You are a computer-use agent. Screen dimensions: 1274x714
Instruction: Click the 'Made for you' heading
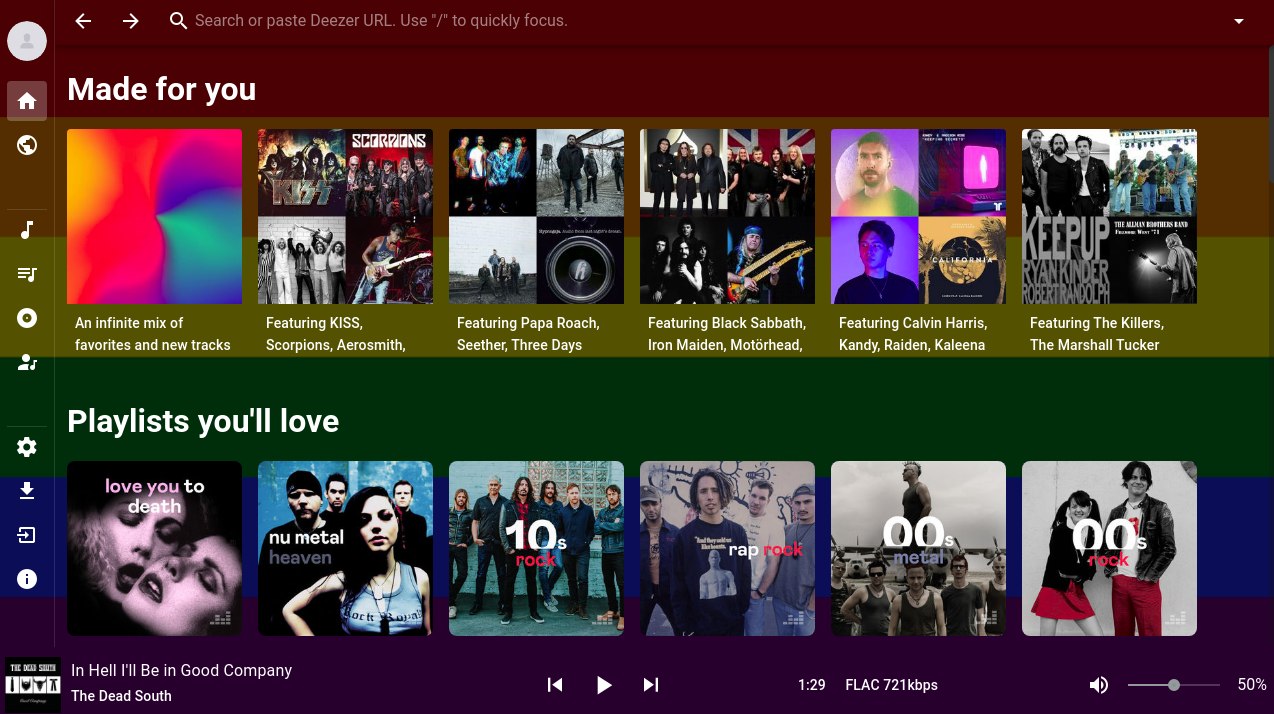[162, 89]
